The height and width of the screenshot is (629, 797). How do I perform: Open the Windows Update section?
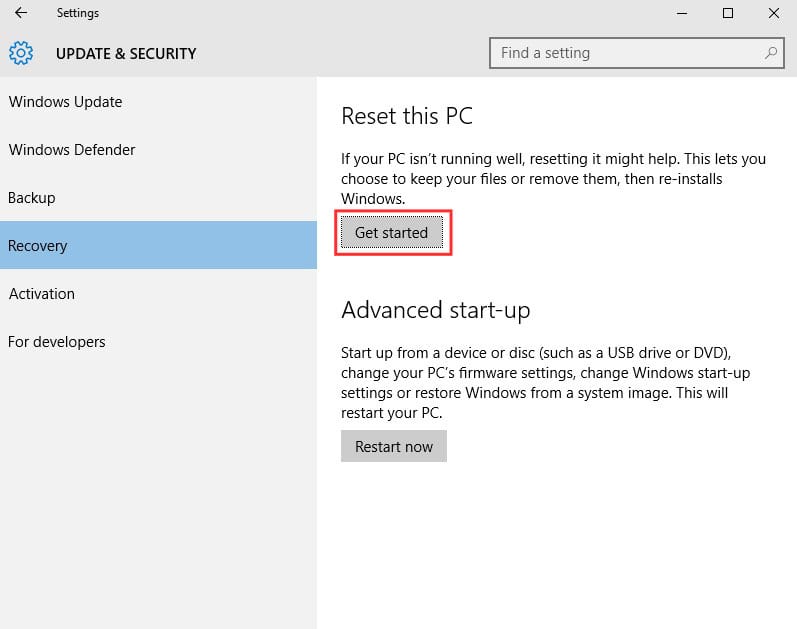tap(65, 102)
